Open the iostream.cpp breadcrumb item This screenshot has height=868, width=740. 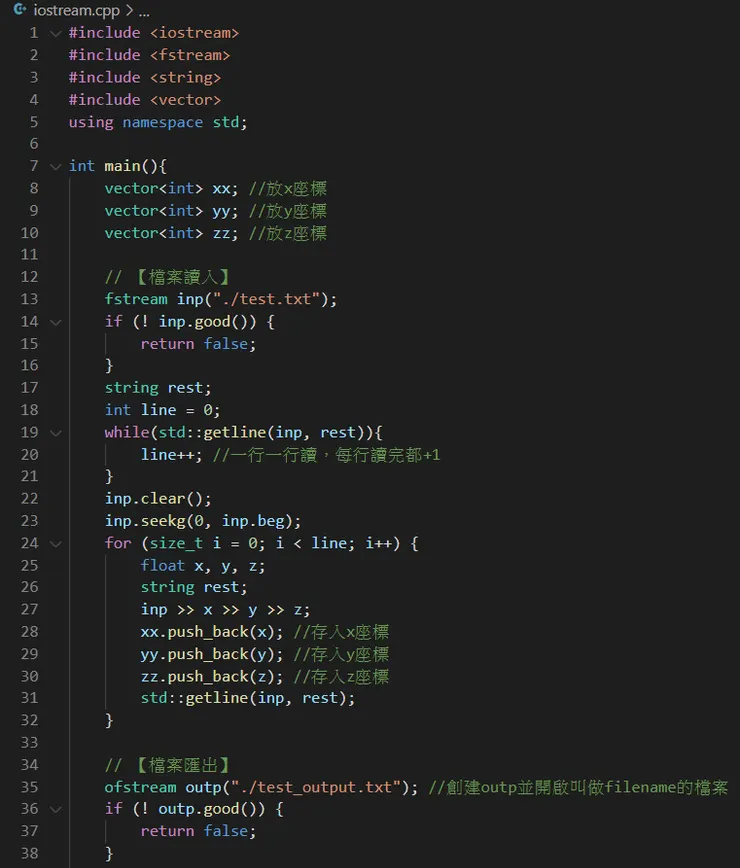[x=76, y=10]
